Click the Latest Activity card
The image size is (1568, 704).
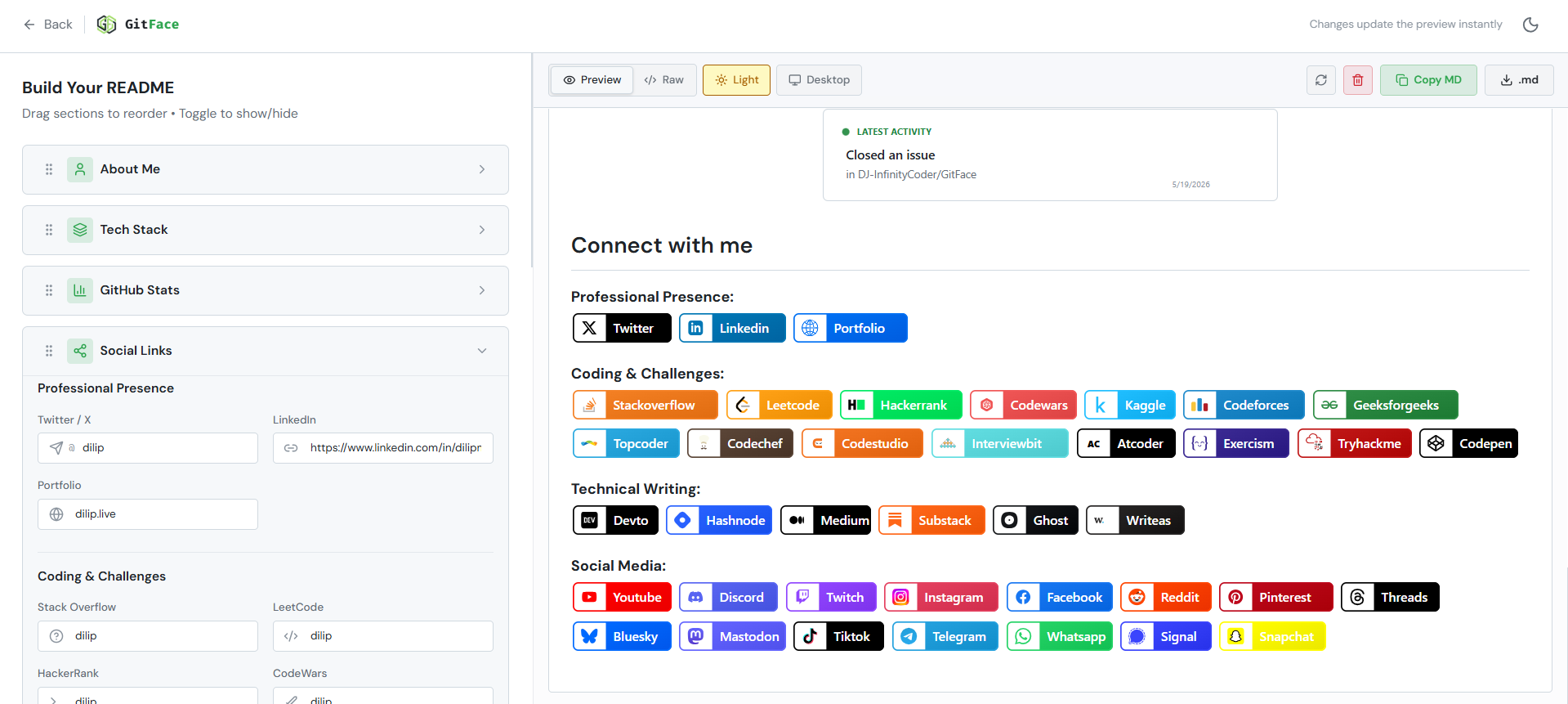[1050, 155]
